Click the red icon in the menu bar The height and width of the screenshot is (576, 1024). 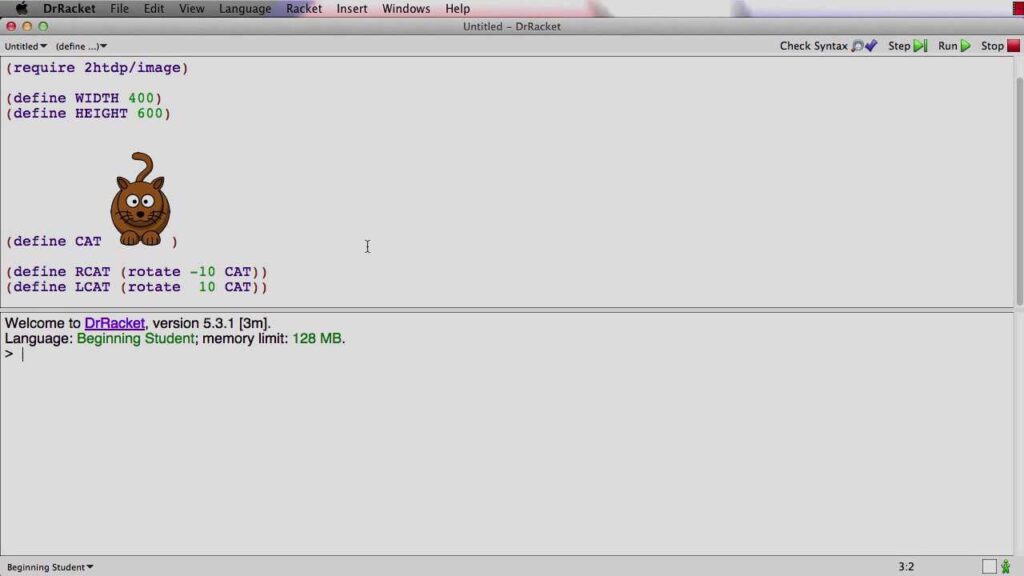pyautogui.click(x=1017, y=8)
